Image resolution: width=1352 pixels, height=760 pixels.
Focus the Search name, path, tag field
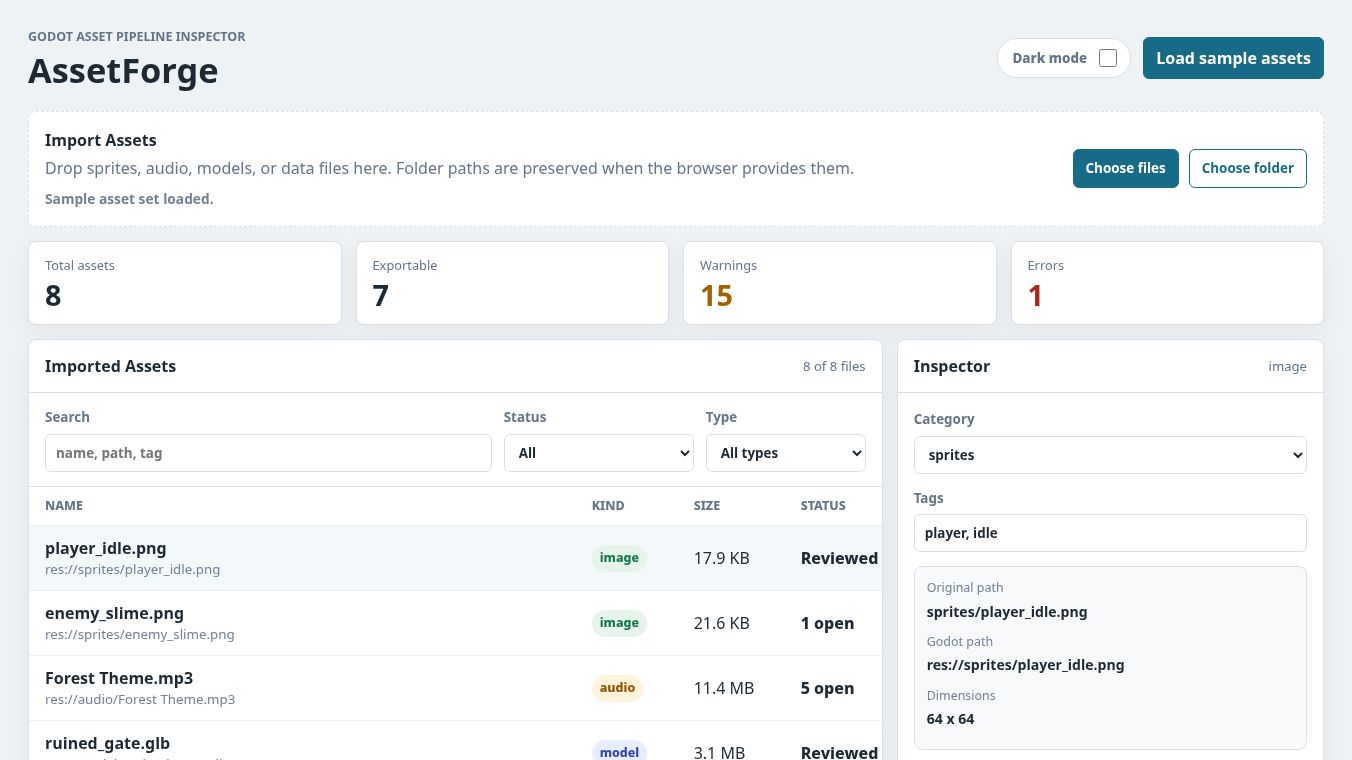pos(268,453)
